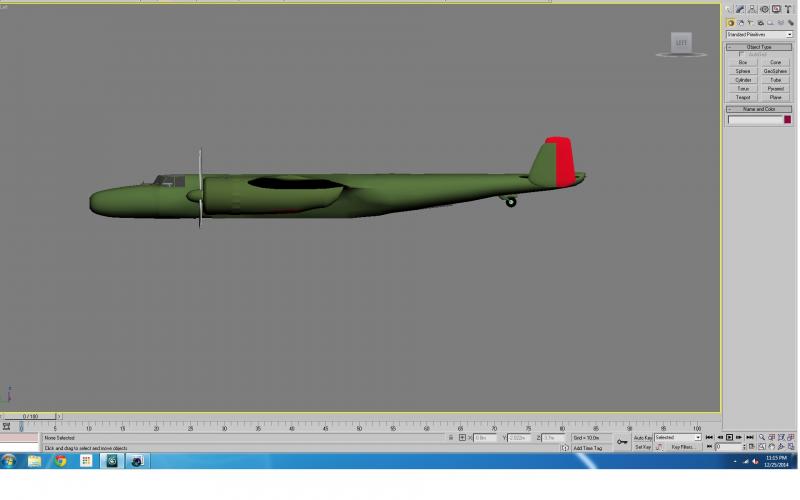The width and height of the screenshot is (800, 500).
Task: Select the Lights category icon
Action: pyautogui.click(x=750, y=22)
